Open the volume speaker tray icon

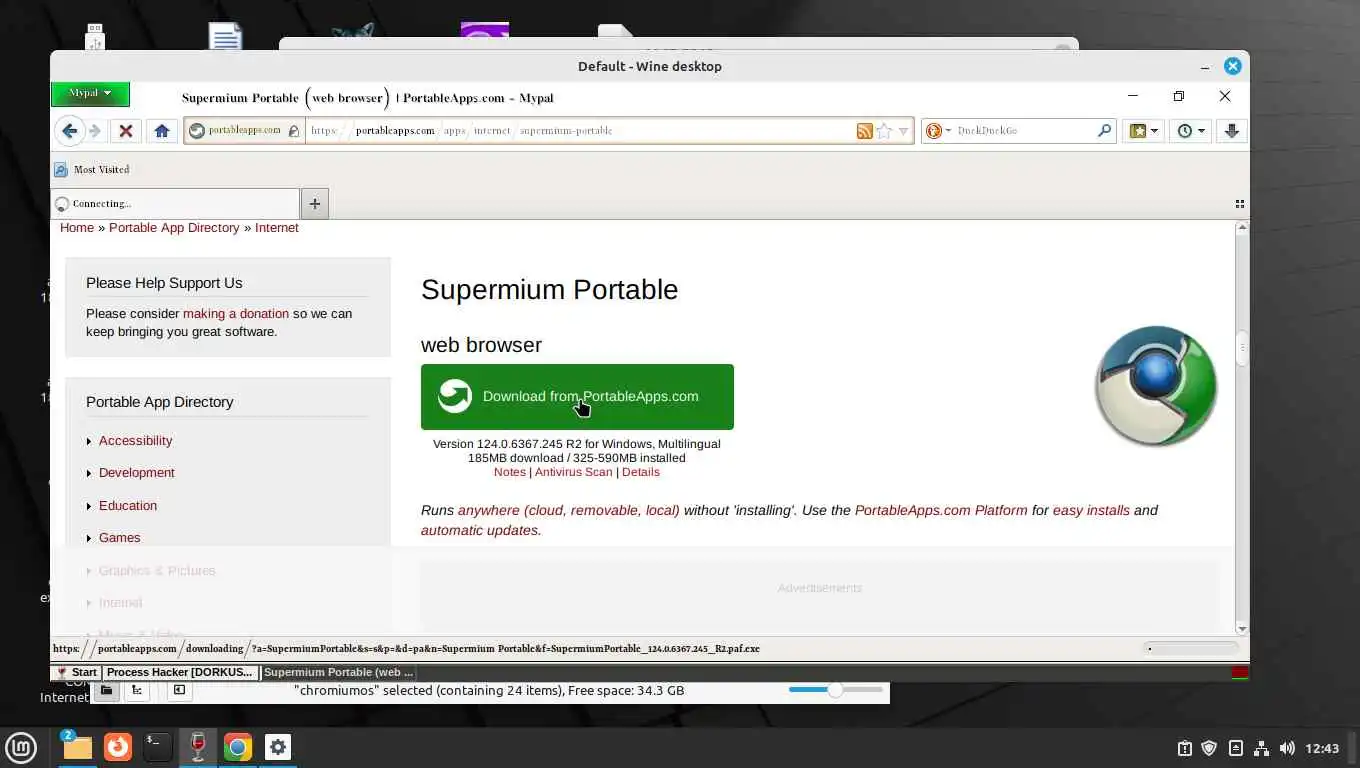tap(1287, 748)
